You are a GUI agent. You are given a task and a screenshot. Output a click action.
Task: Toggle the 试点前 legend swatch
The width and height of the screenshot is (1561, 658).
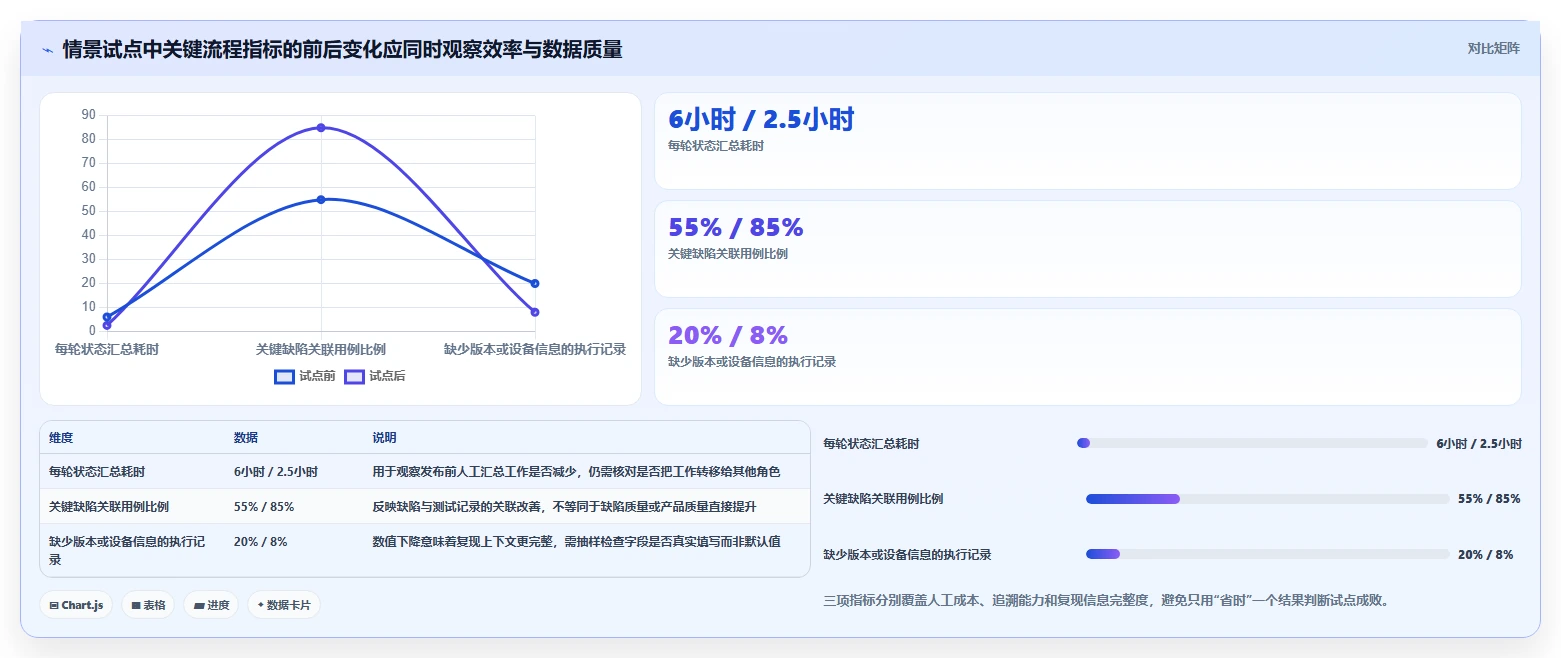tap(284, 376)
